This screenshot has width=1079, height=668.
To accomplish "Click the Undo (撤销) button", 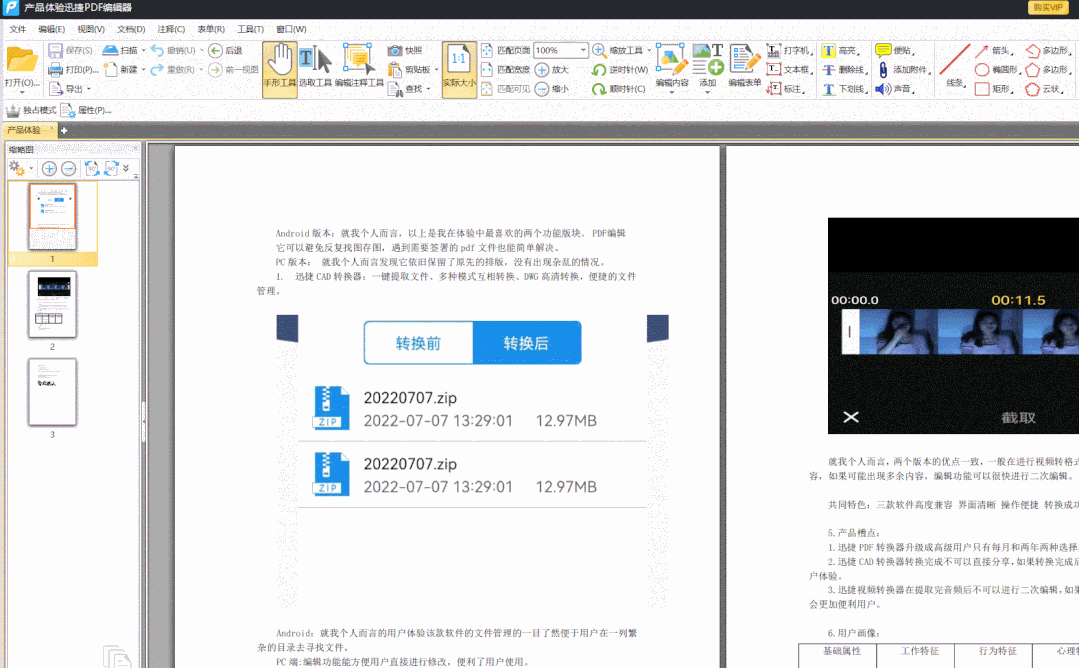I will click(173, 50).
